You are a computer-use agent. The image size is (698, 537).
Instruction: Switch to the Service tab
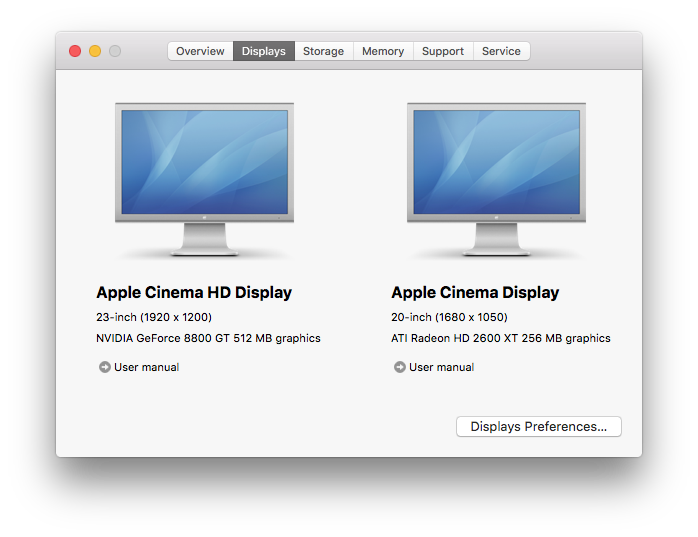tap(501, 51)
